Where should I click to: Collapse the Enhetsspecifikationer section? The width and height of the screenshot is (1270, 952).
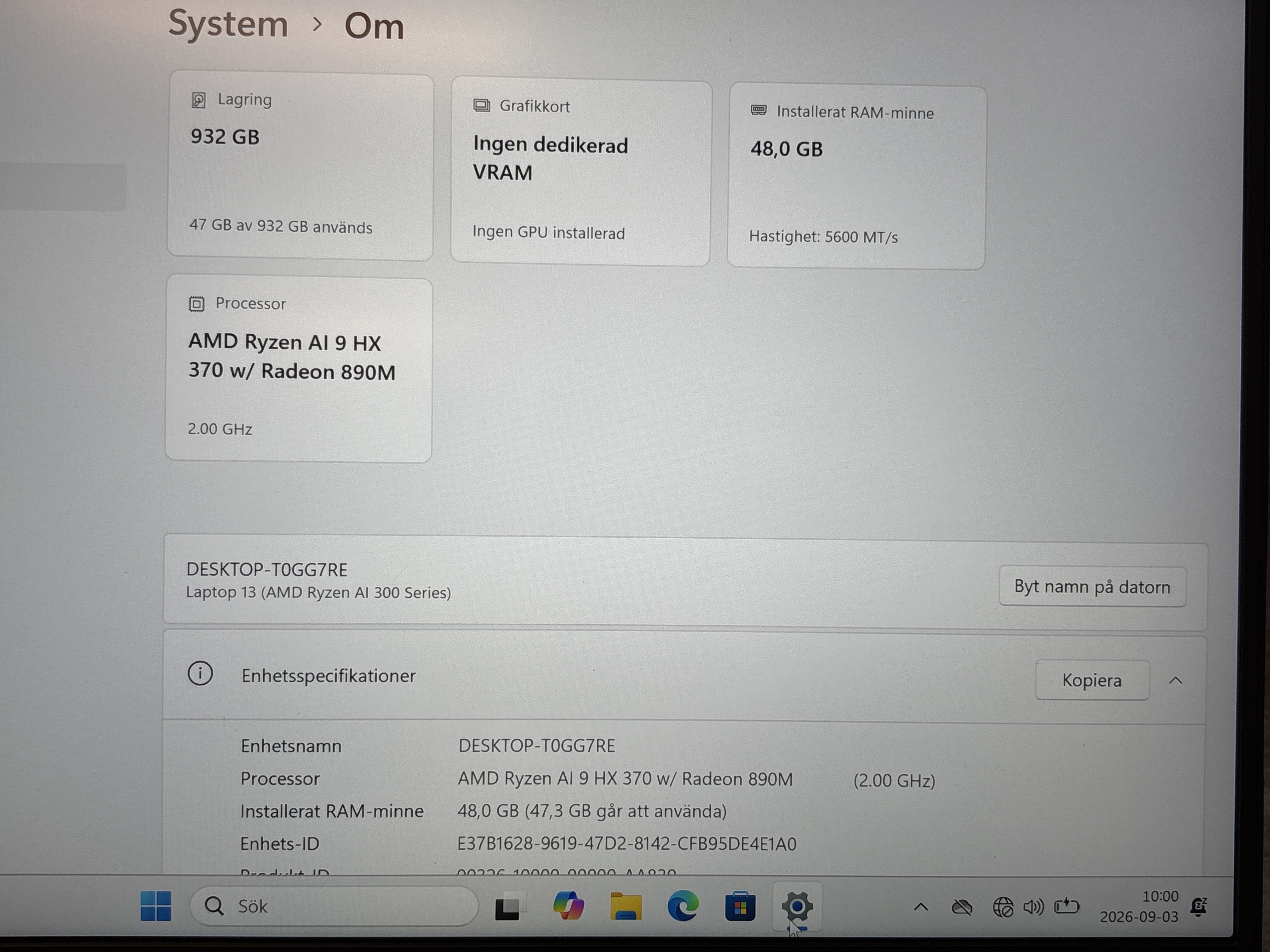coord(1175,681)
